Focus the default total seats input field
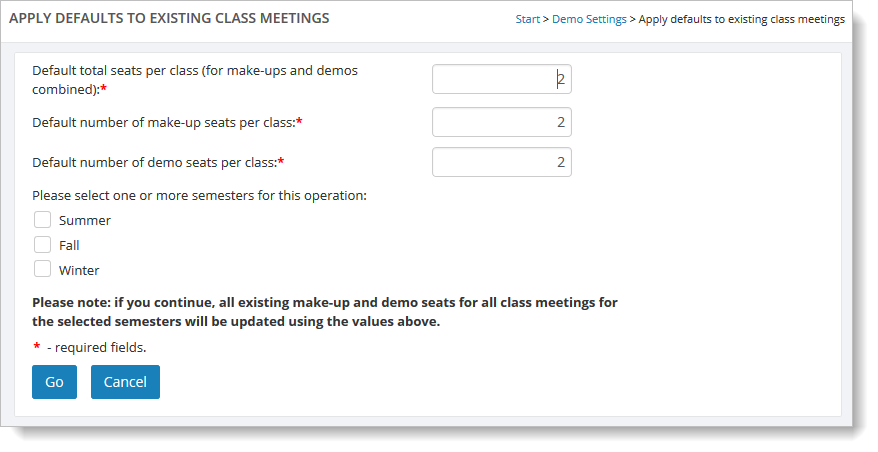 pos(502,79)
